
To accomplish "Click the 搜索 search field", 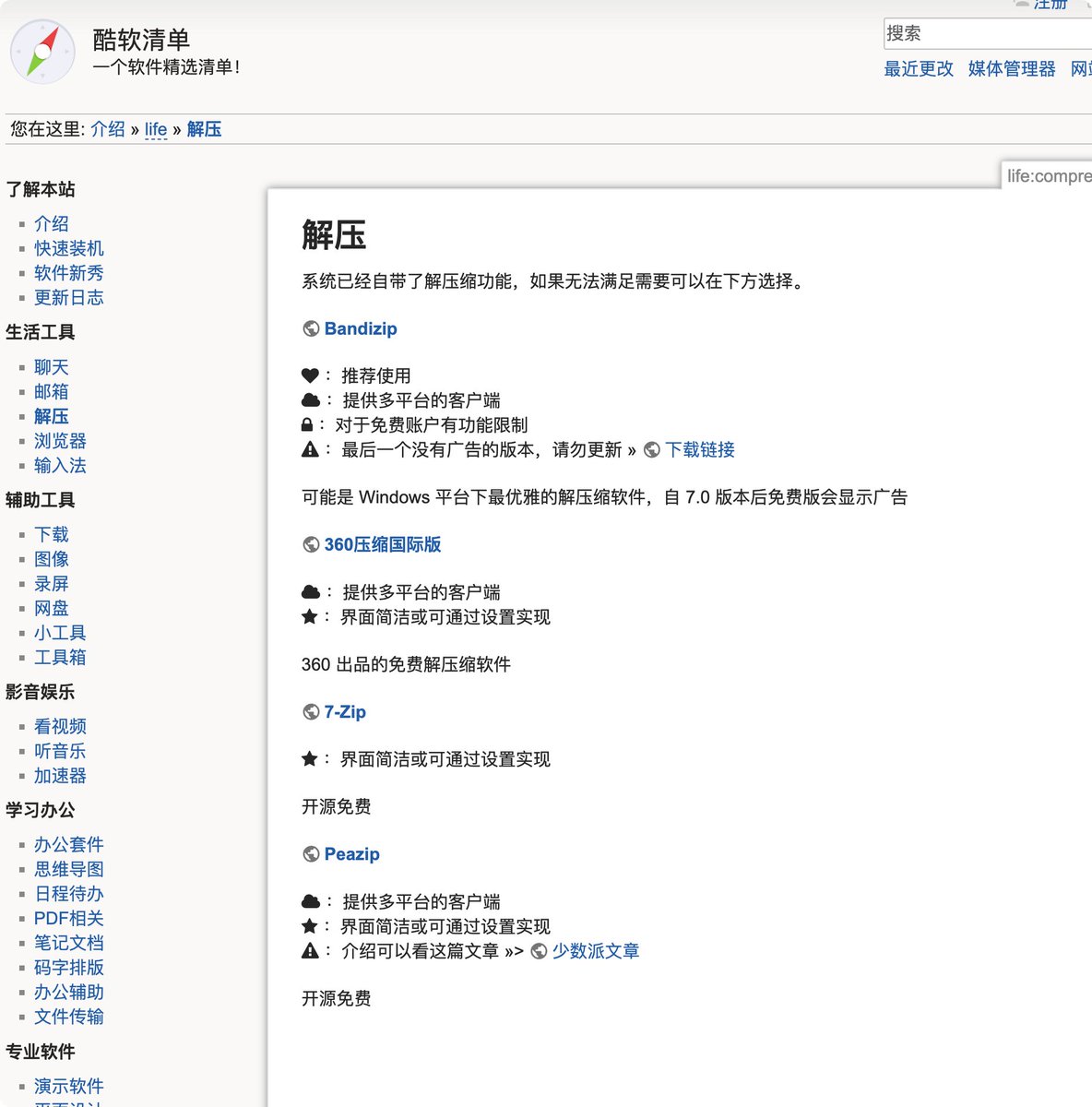I will 987,33.
